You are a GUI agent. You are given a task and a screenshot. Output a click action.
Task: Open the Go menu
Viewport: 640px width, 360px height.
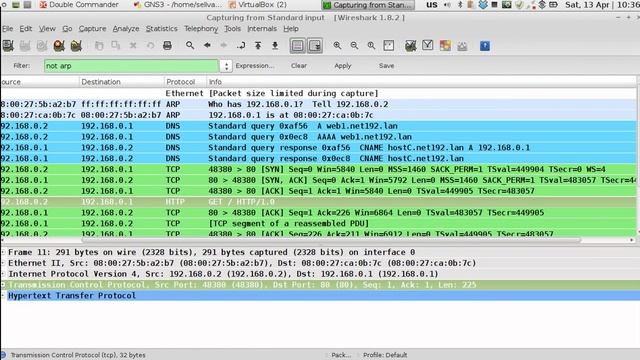(x=67, y=29)
